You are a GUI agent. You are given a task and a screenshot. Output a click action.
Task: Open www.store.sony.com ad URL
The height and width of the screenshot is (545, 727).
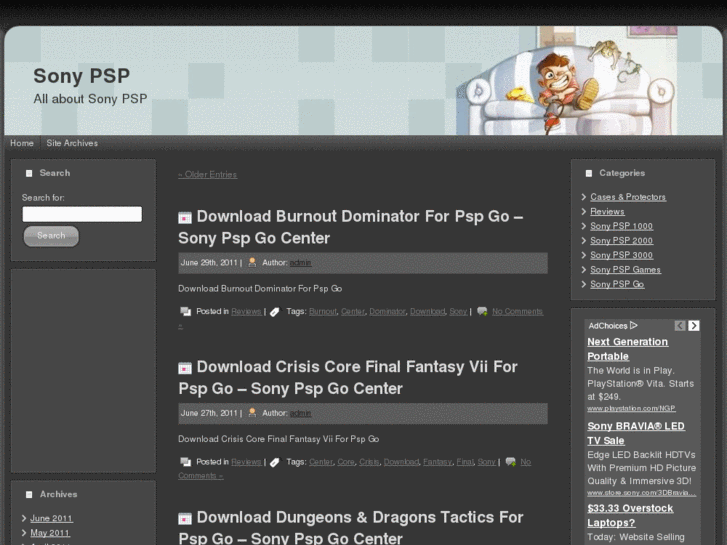641,493
